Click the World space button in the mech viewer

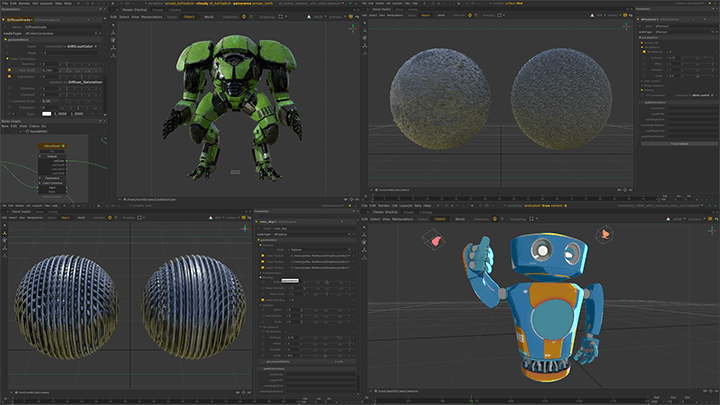pyautogui.click(x=208, y=18)
